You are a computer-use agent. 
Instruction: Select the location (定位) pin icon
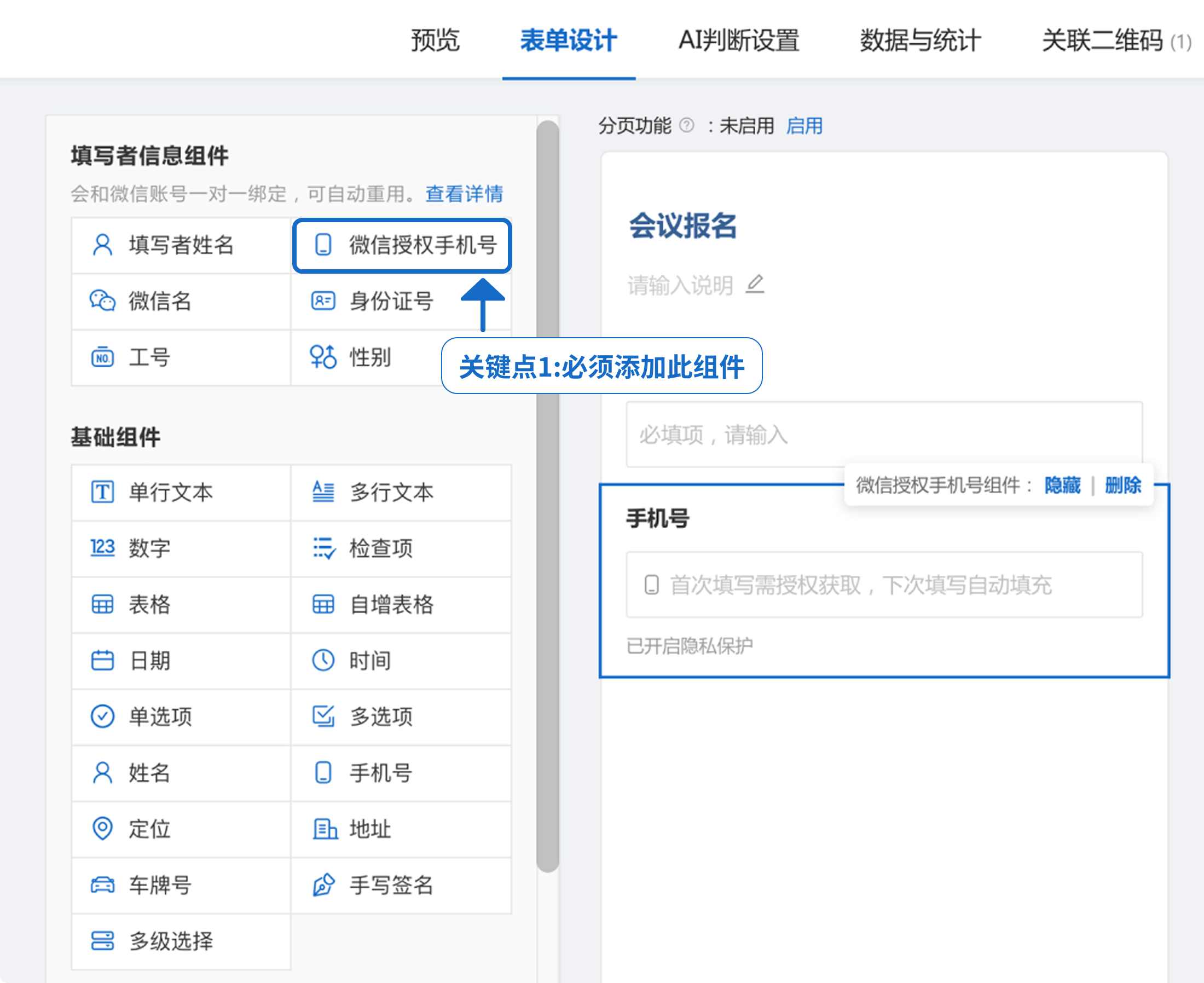click(102, 829)
